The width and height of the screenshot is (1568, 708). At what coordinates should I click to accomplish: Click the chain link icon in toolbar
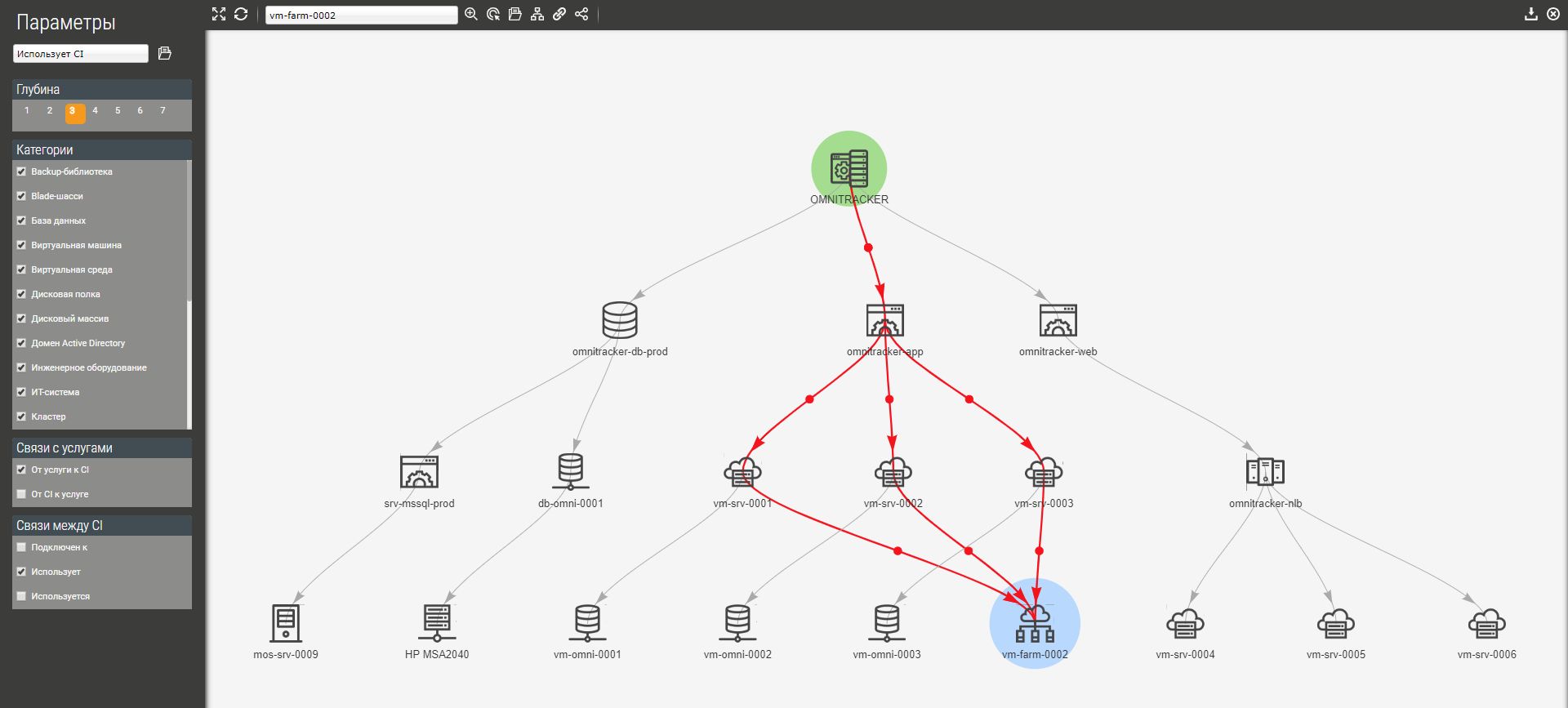click(559, 14)
